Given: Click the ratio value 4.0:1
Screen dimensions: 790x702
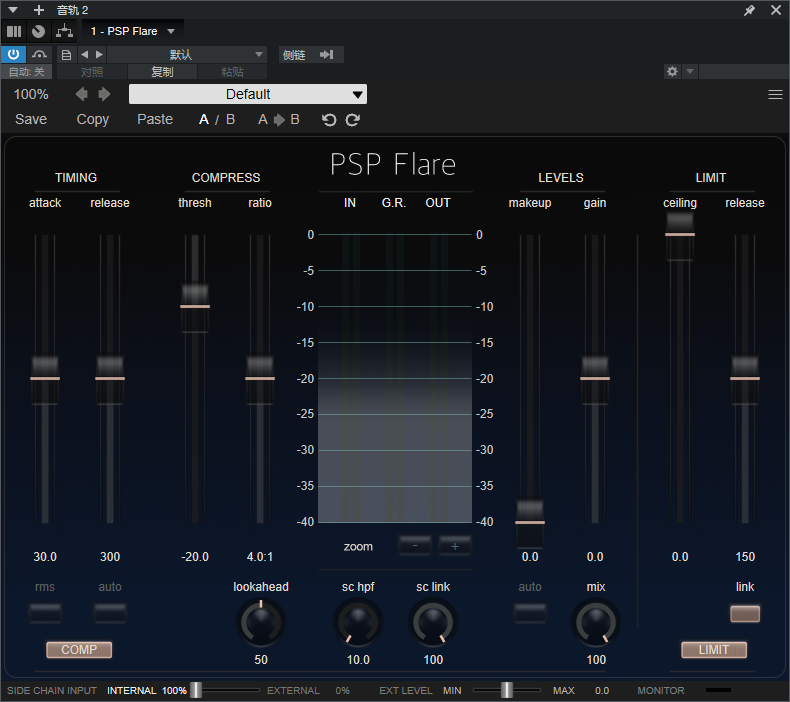Looking at the screenshot, I should (260, 557).
